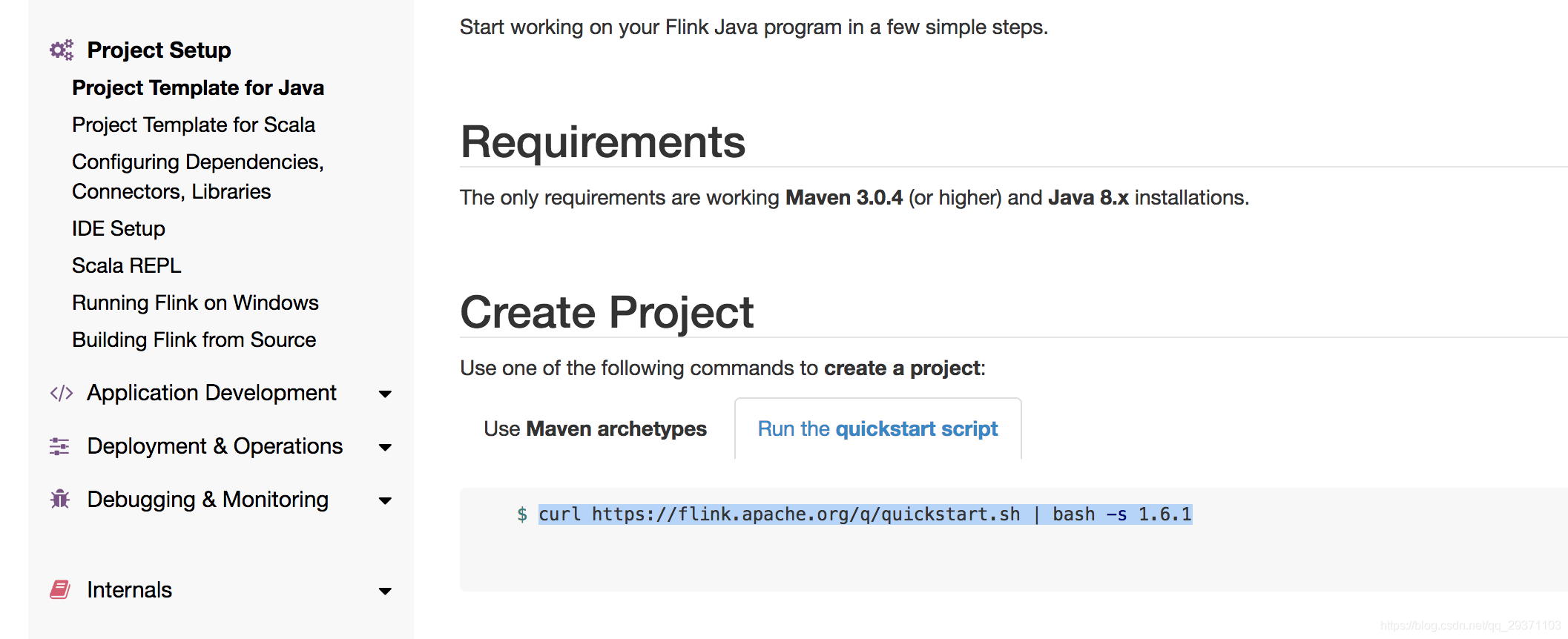Click the Deployment & Operations sliders icon

coord(59,446)
